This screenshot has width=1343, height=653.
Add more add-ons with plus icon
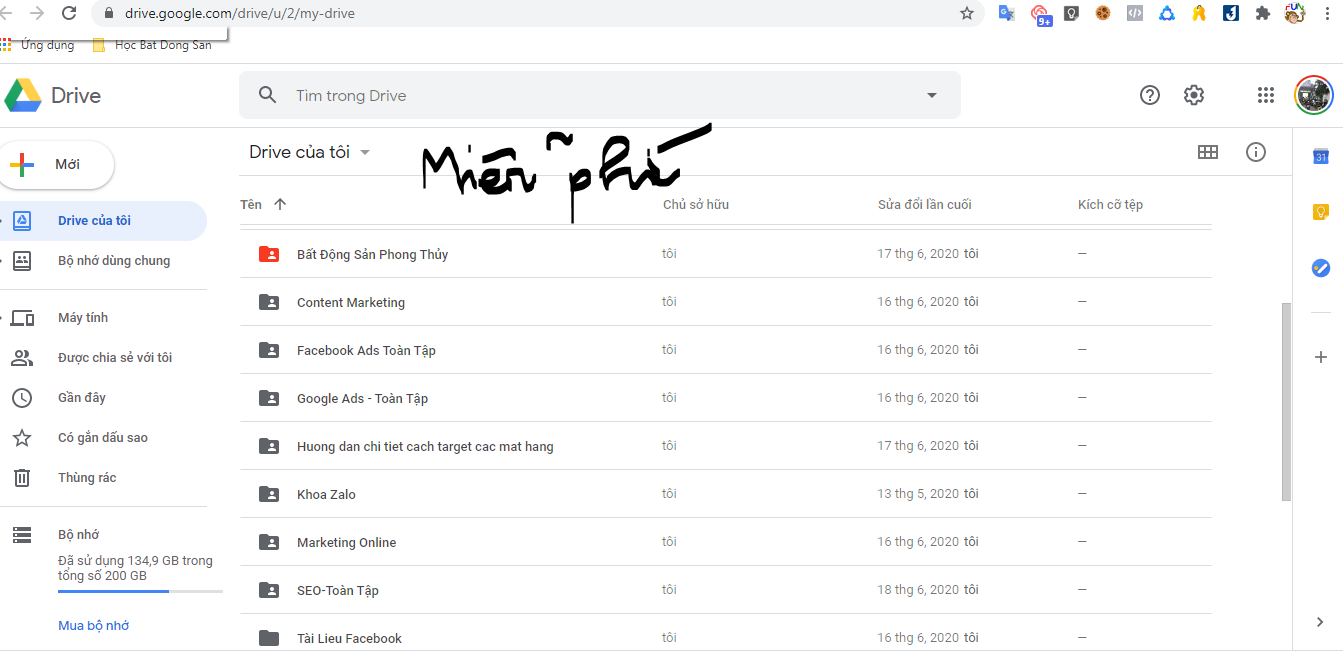(1320, 357)
